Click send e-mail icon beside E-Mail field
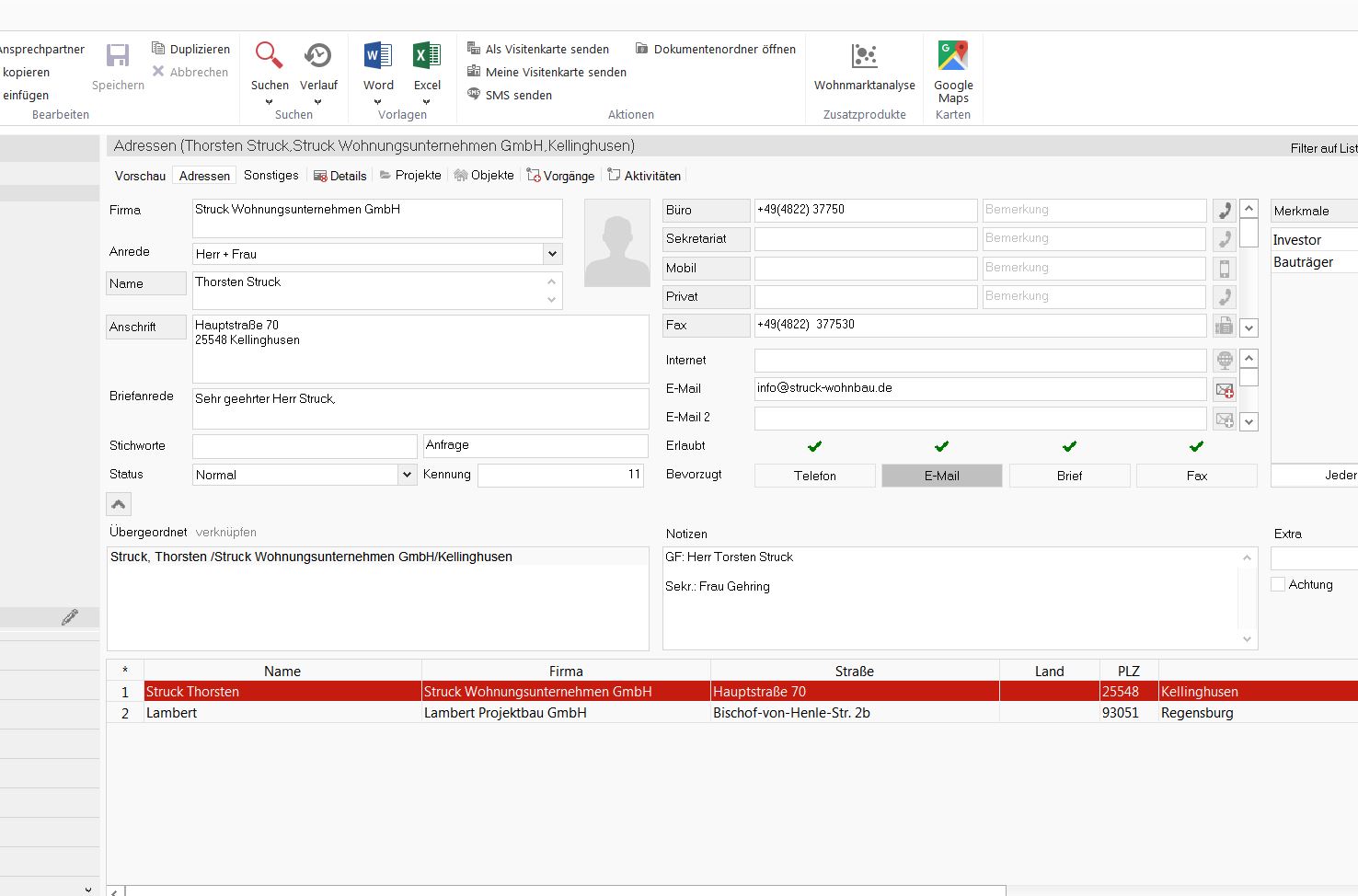This screenshot has width=1358, height=896. pyautogui.click(x=1224, y=390)
